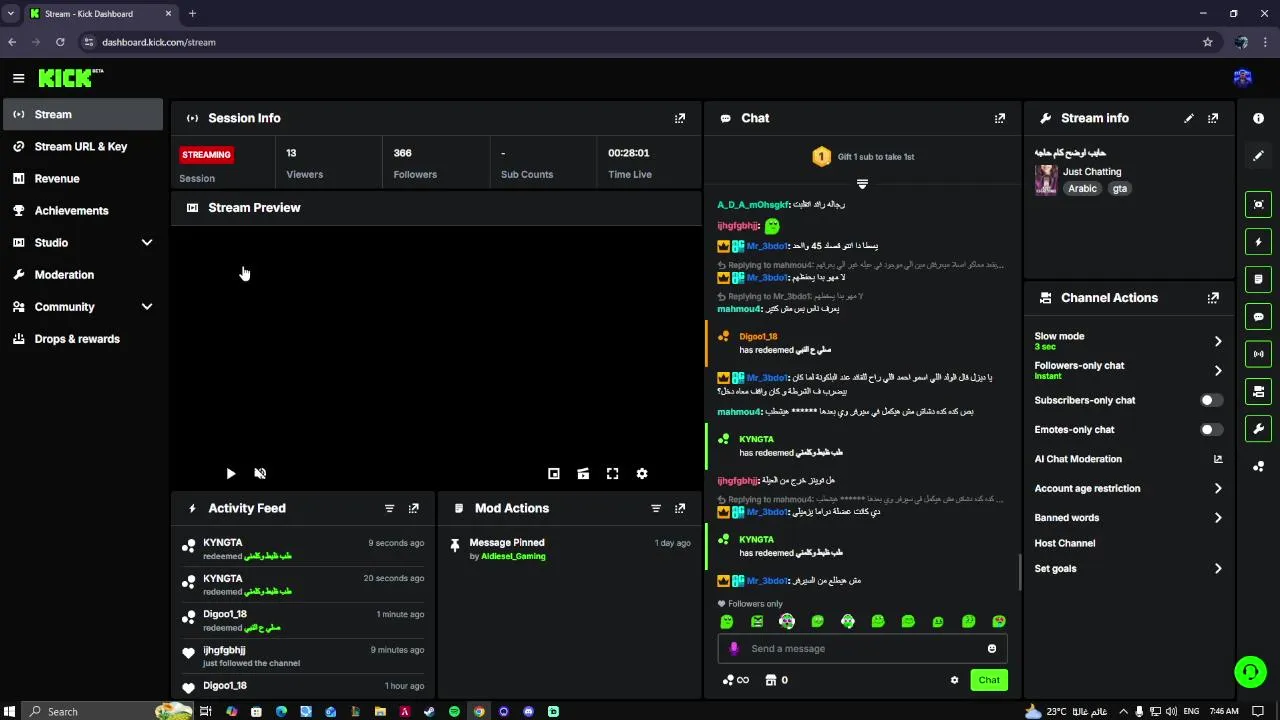Open Drops & rewards
This screenshot has height=720, width=1280.
point(83,339)
